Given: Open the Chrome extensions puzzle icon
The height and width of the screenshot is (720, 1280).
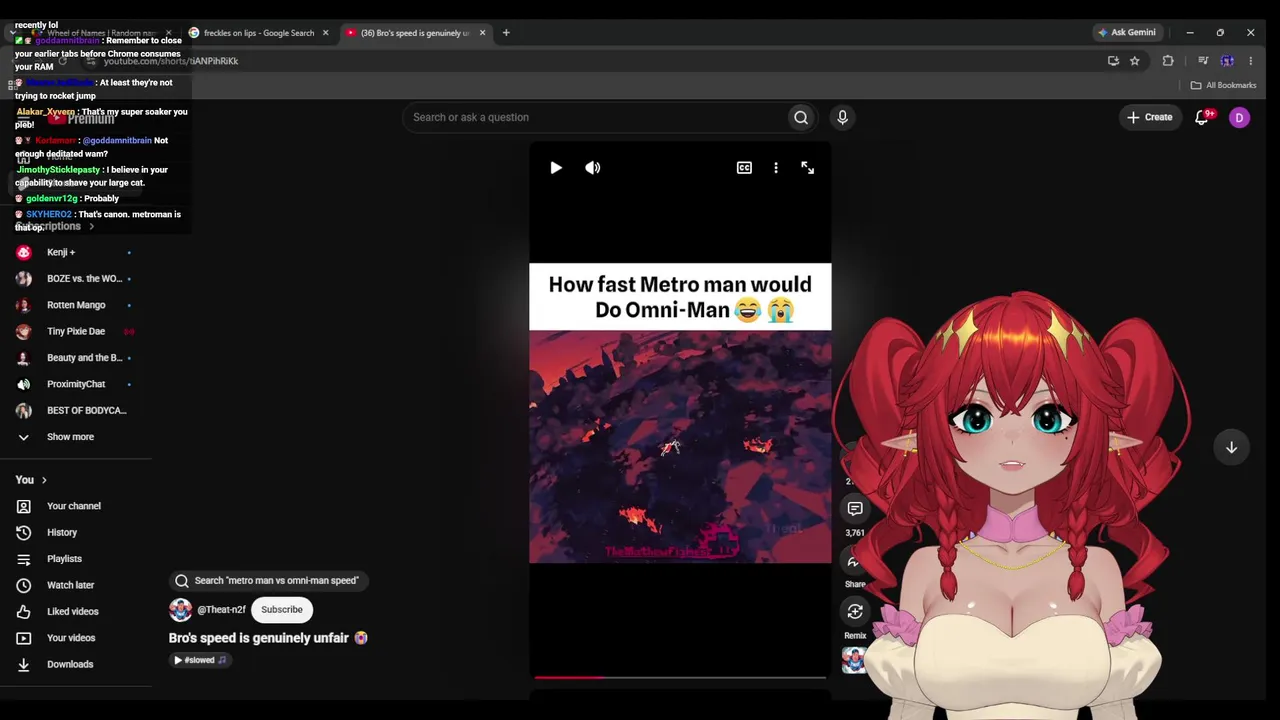Looking at the screenshot, I should 1168,61.
